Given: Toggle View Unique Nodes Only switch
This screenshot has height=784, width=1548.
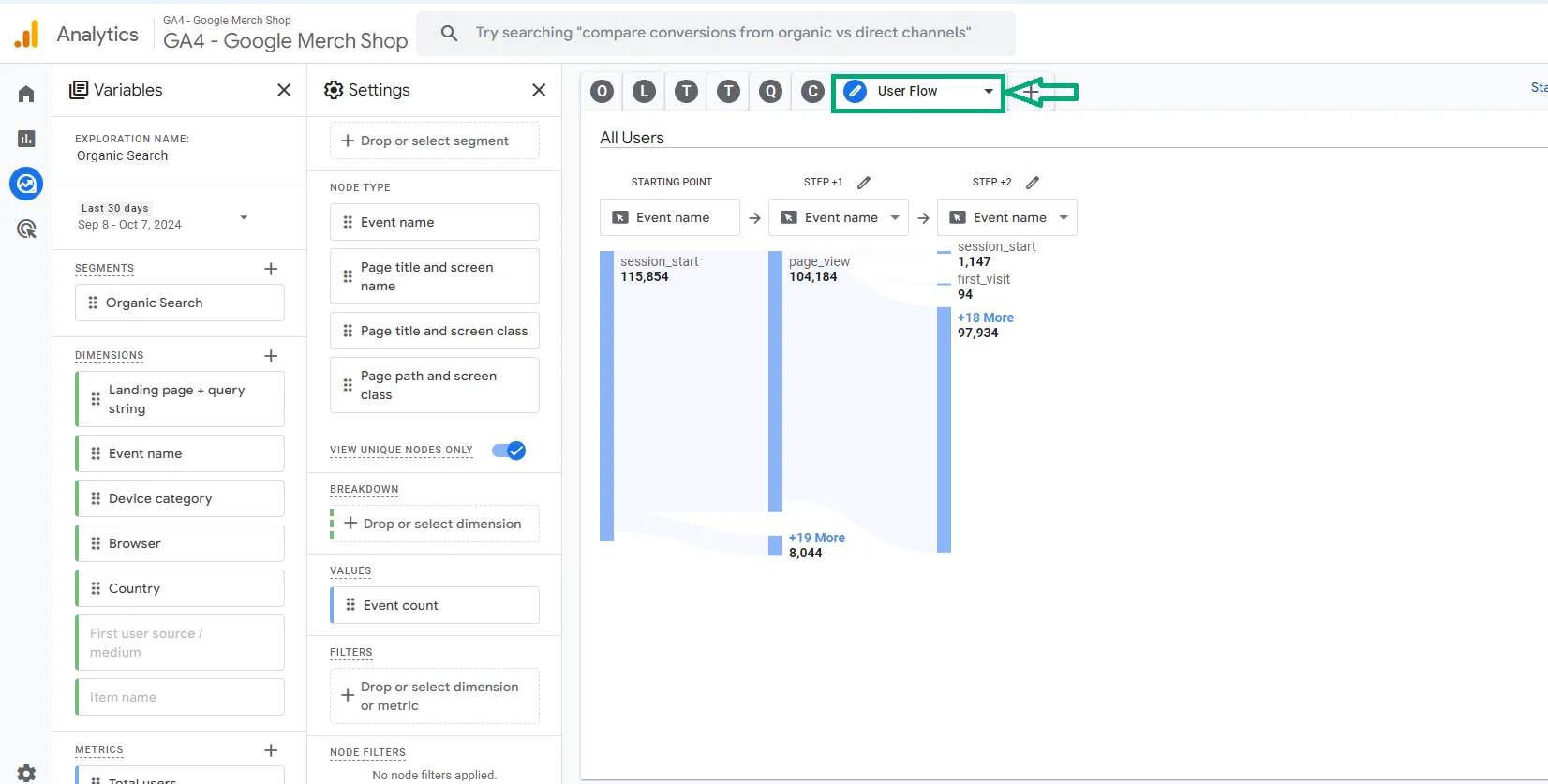Looking at the screenshot, I should click(509, 451).
